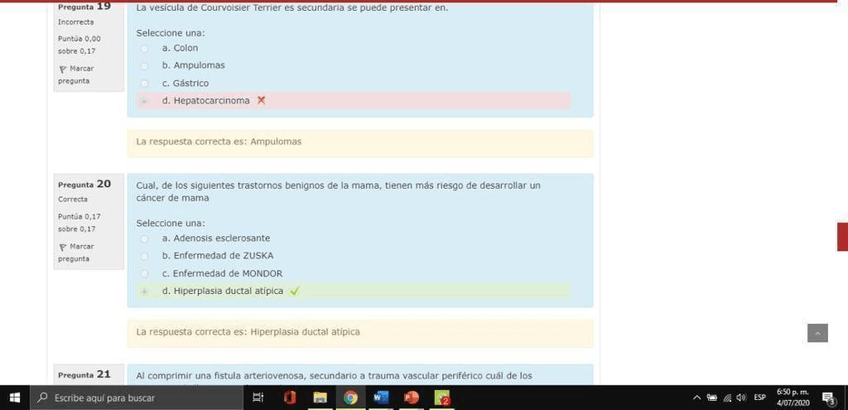Image resolution: width=848 pixels, height=410 pixels.
Task: Click text 'La respuesta correcta es: Ampulomas'
Action: [218, 142]
